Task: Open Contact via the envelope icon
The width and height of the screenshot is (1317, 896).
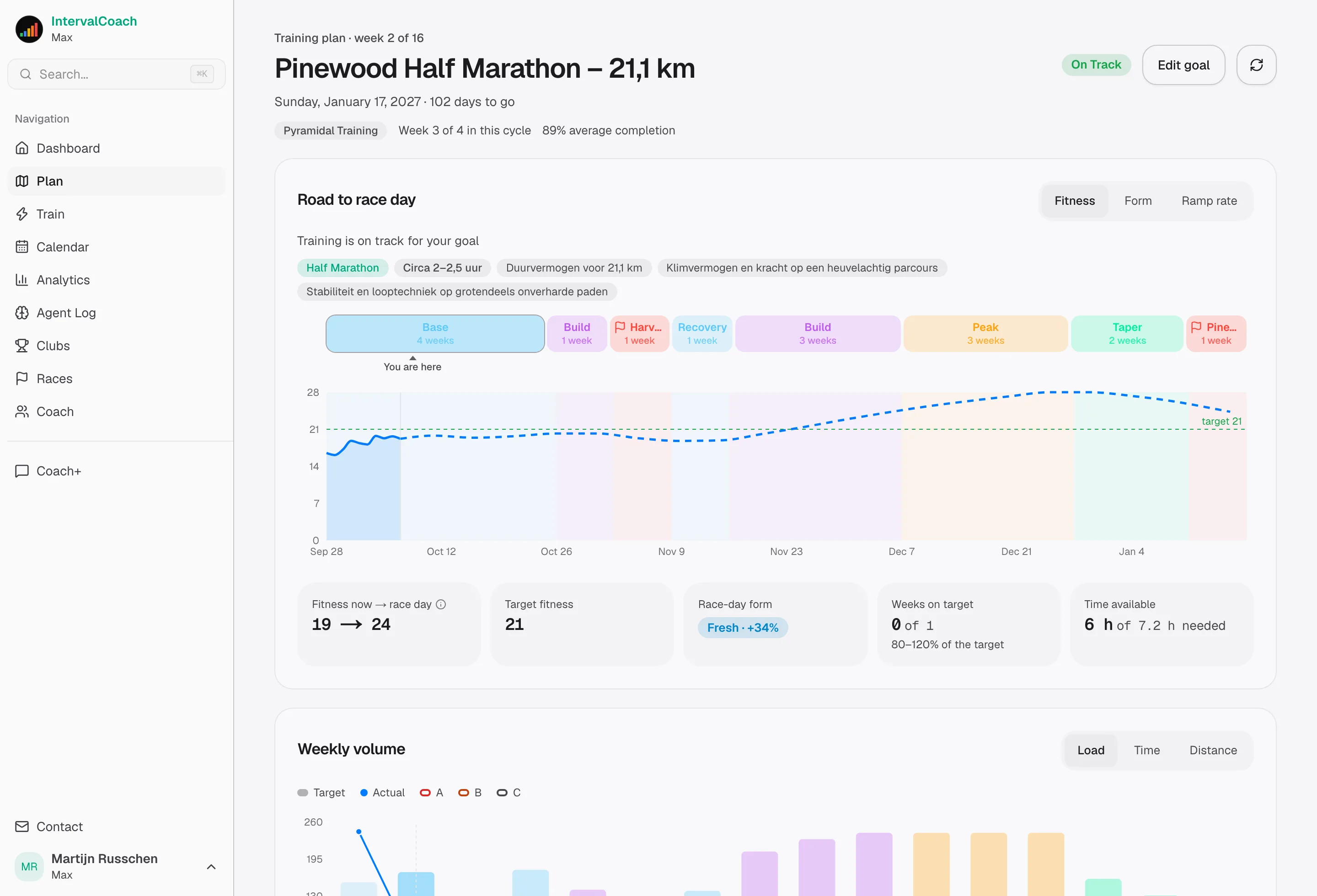Action: (x=22, y=827)
